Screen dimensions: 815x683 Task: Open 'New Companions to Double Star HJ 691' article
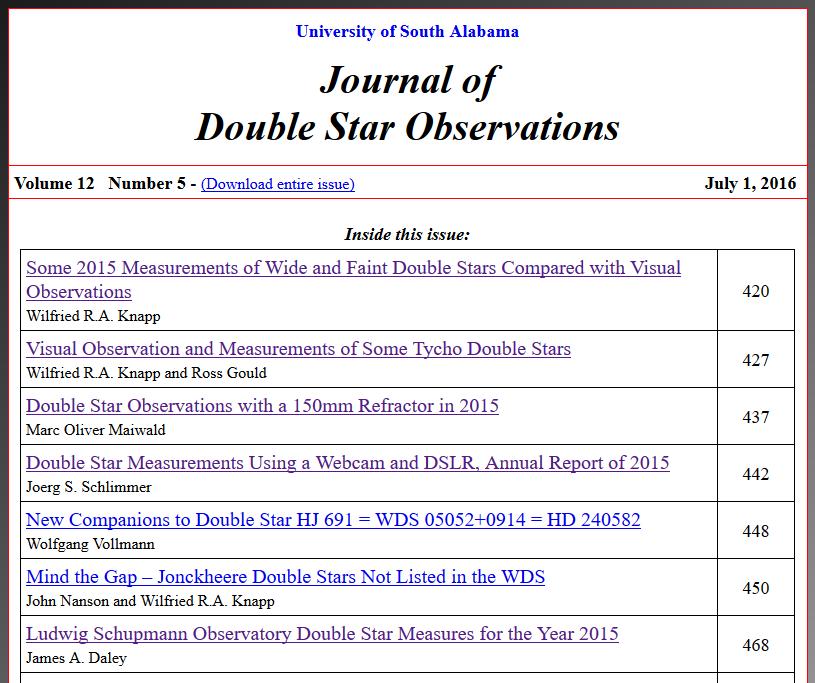coord(333,520)
